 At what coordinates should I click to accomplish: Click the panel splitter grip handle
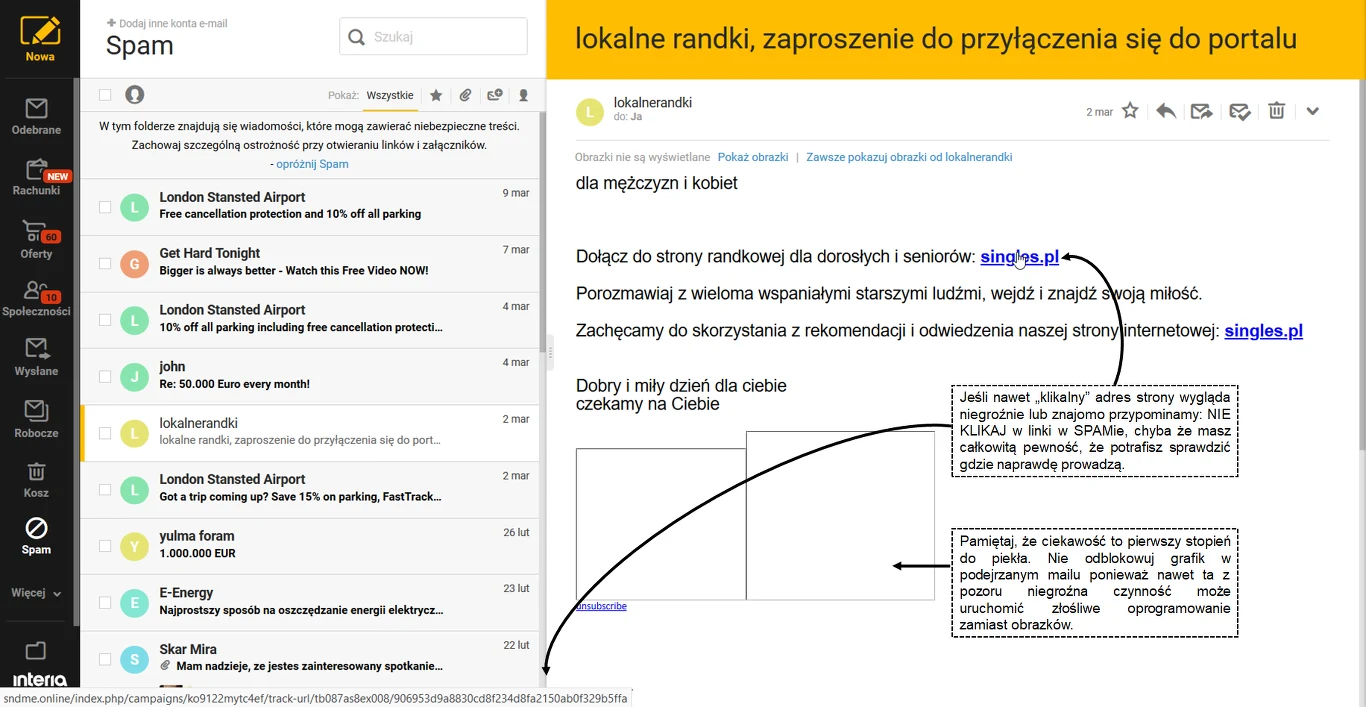pyautogui.click(x=549, y=351)
